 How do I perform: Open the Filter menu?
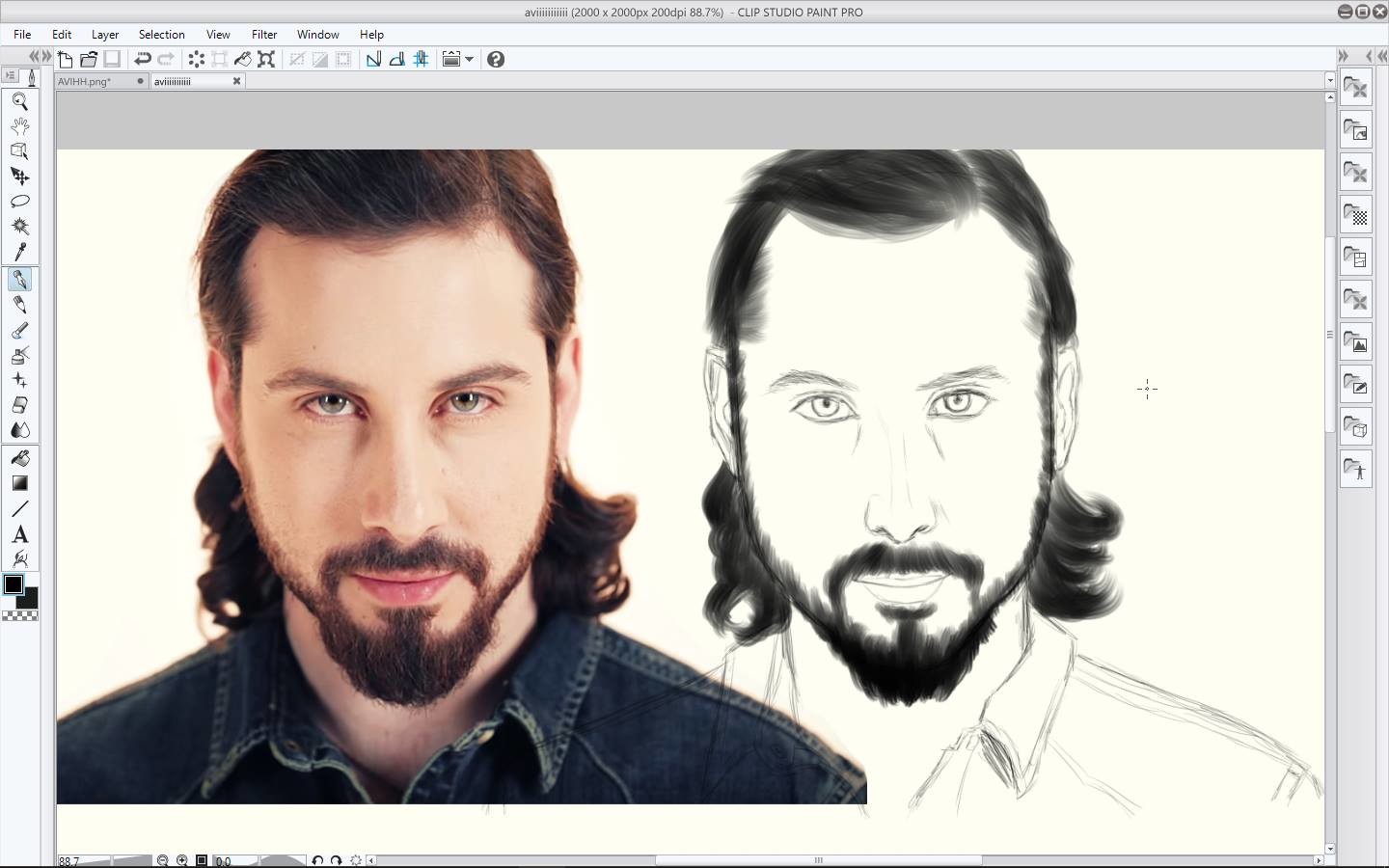264,34
